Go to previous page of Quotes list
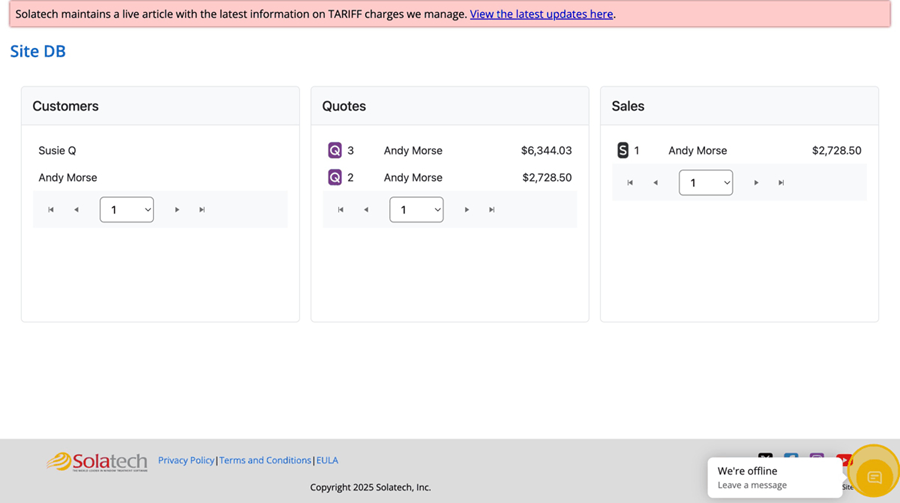 [366, 210]
